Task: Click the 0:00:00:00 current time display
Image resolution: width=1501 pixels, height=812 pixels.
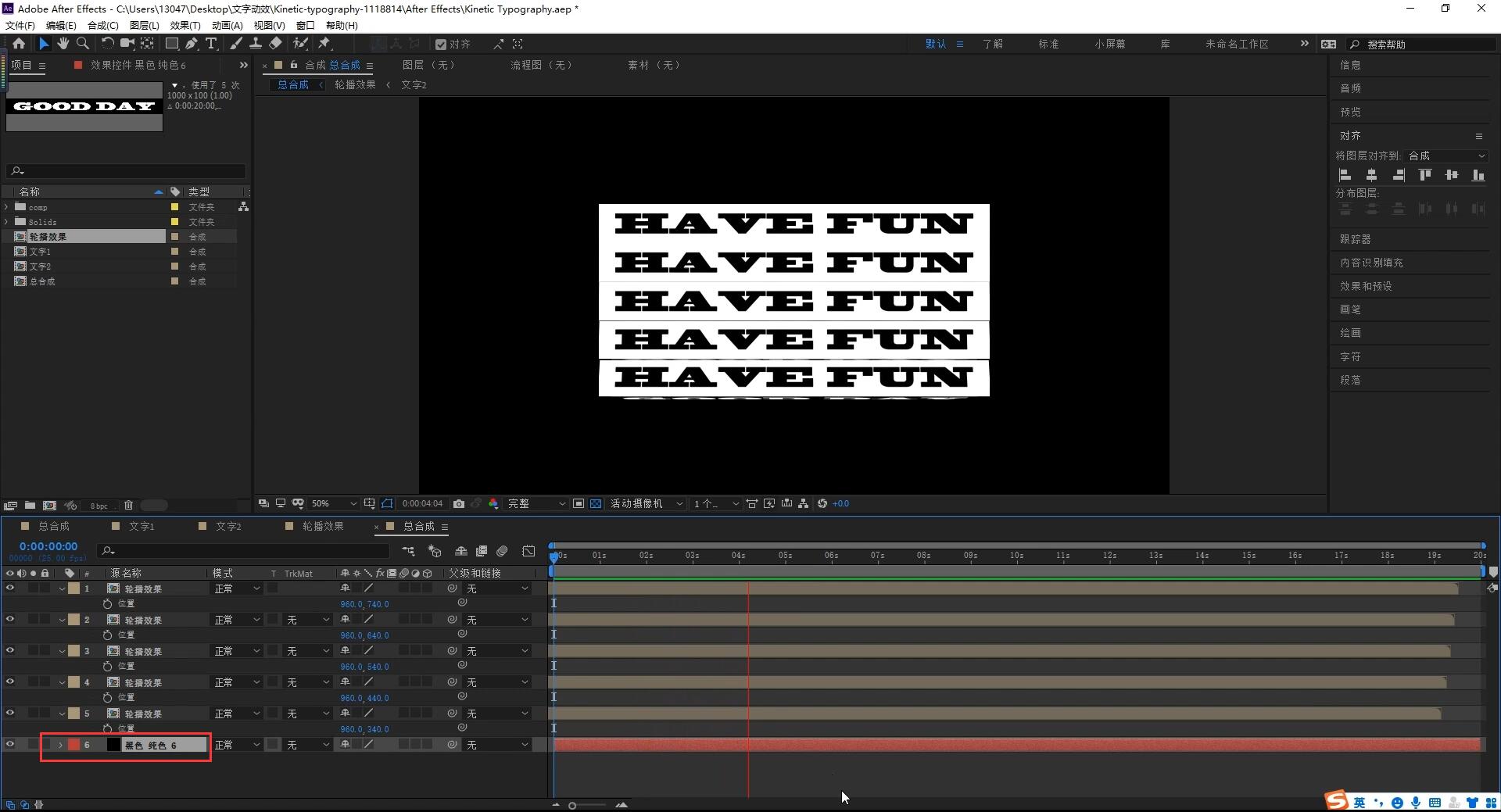Action: click(x=48, y=546)
